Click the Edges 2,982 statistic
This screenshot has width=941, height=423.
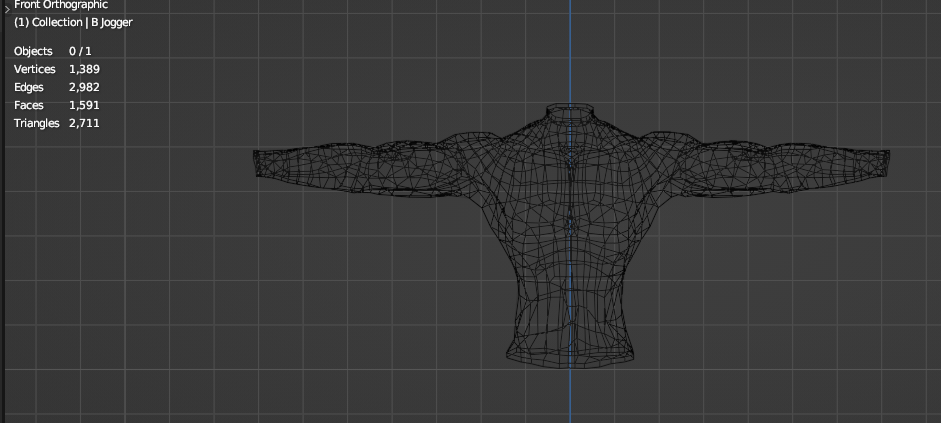click(x=57, y=87)
